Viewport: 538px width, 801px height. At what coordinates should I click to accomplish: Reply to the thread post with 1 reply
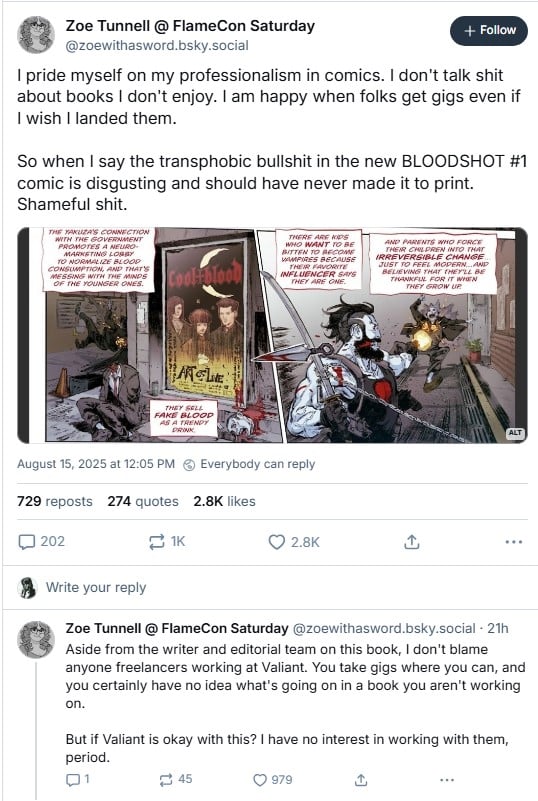pyautogui.click(x=78, y=780)
